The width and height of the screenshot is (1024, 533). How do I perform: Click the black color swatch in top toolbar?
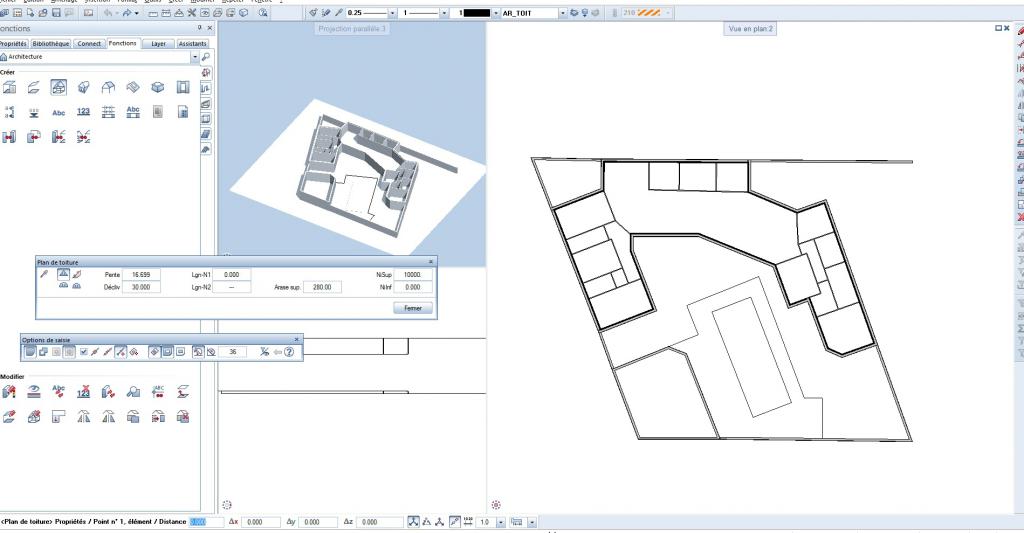[476, 13]
